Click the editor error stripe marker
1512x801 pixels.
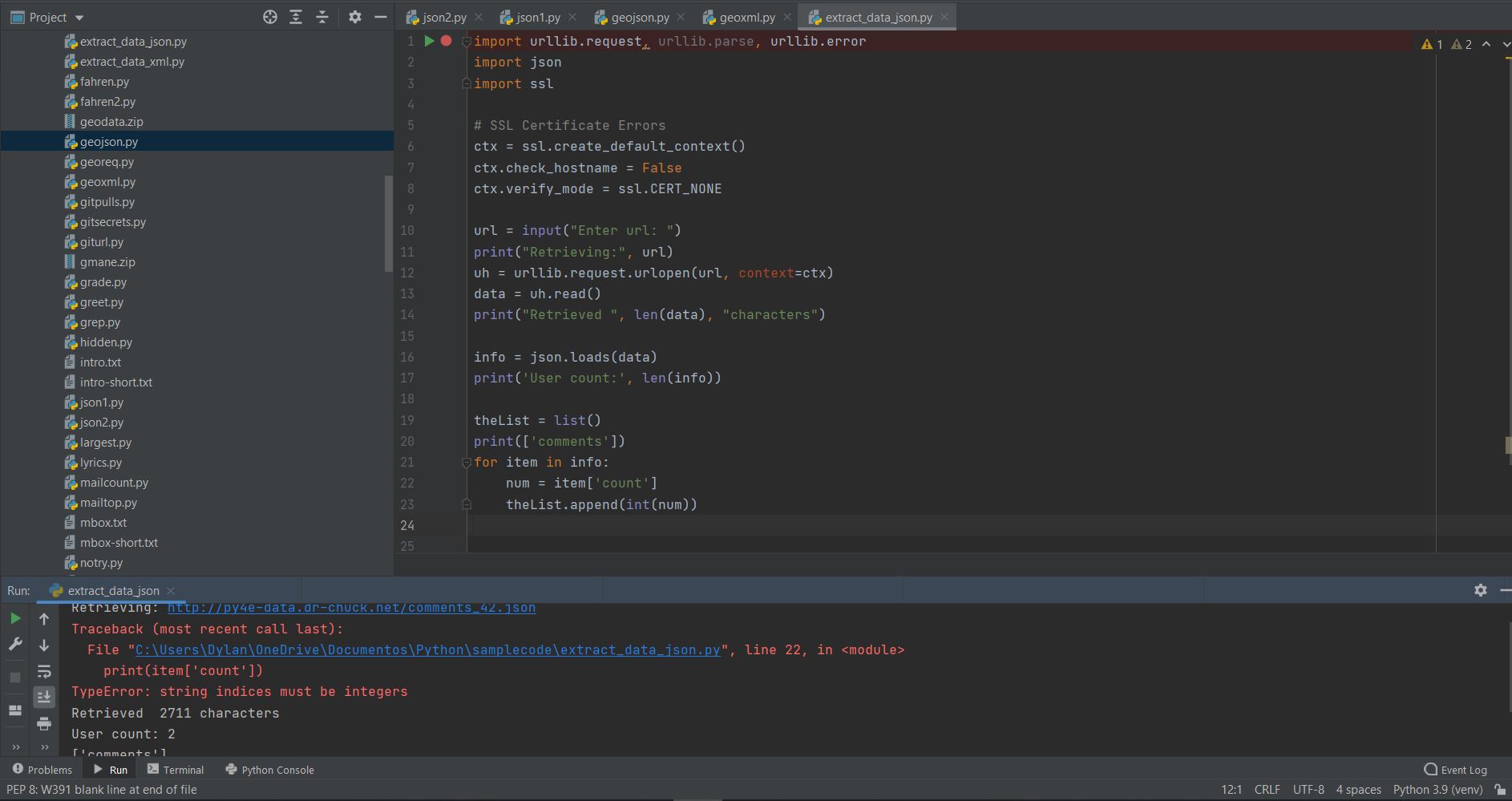click(x=1508, y=444)
